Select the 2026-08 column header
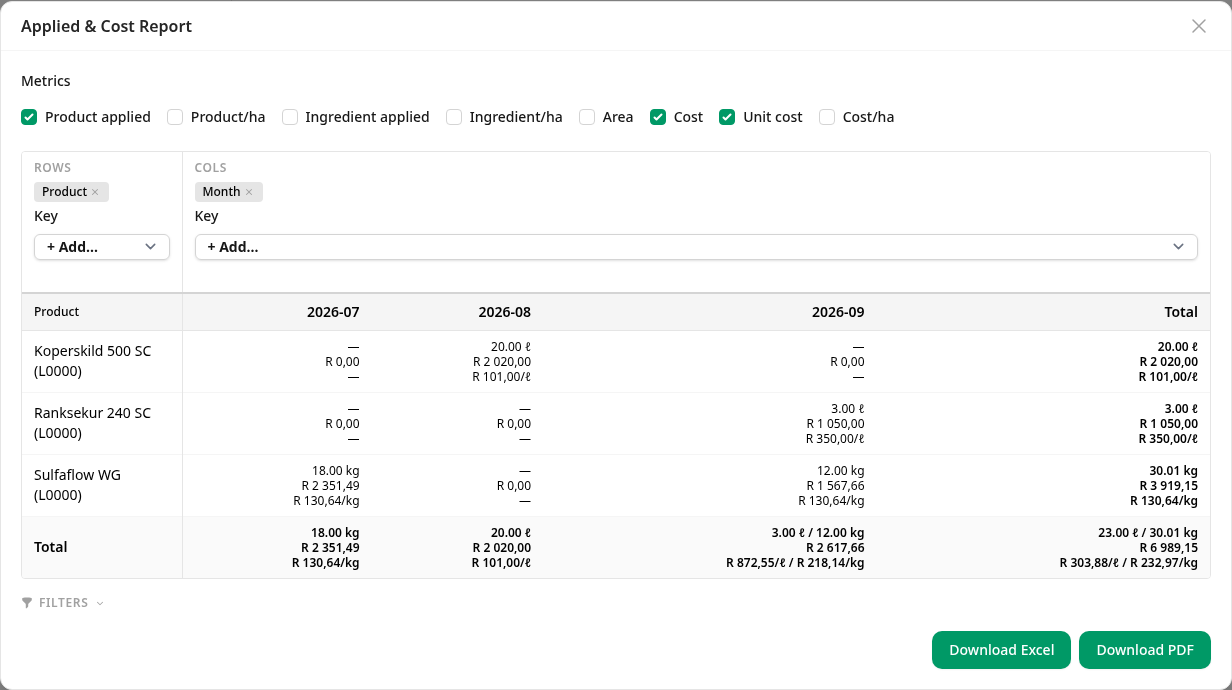 504,312
